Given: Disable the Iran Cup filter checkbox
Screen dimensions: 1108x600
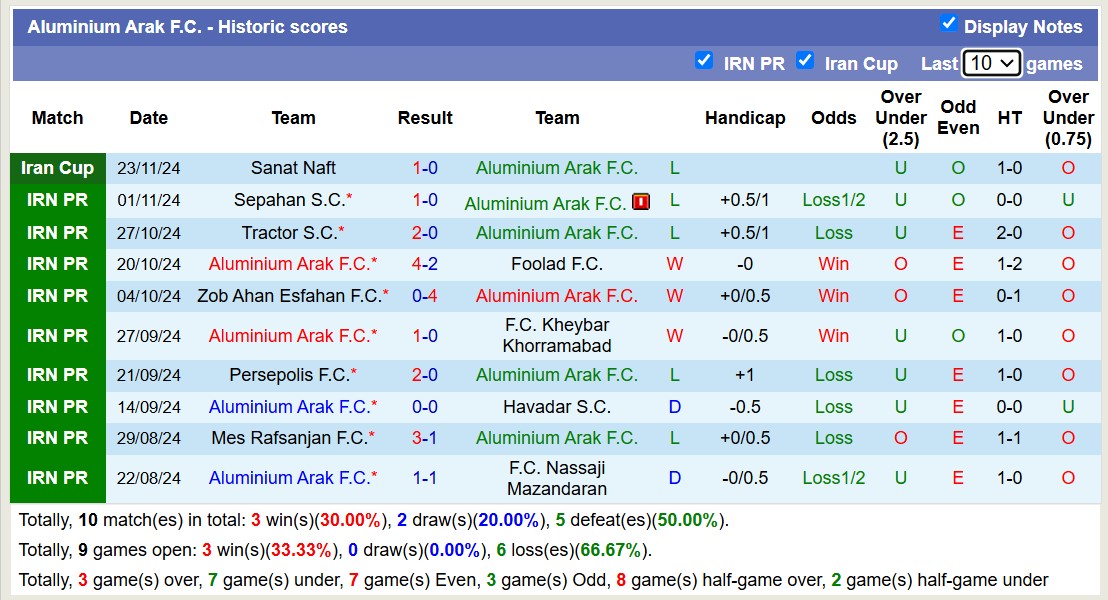Looking at the screenshot, I should pos(805,61).
